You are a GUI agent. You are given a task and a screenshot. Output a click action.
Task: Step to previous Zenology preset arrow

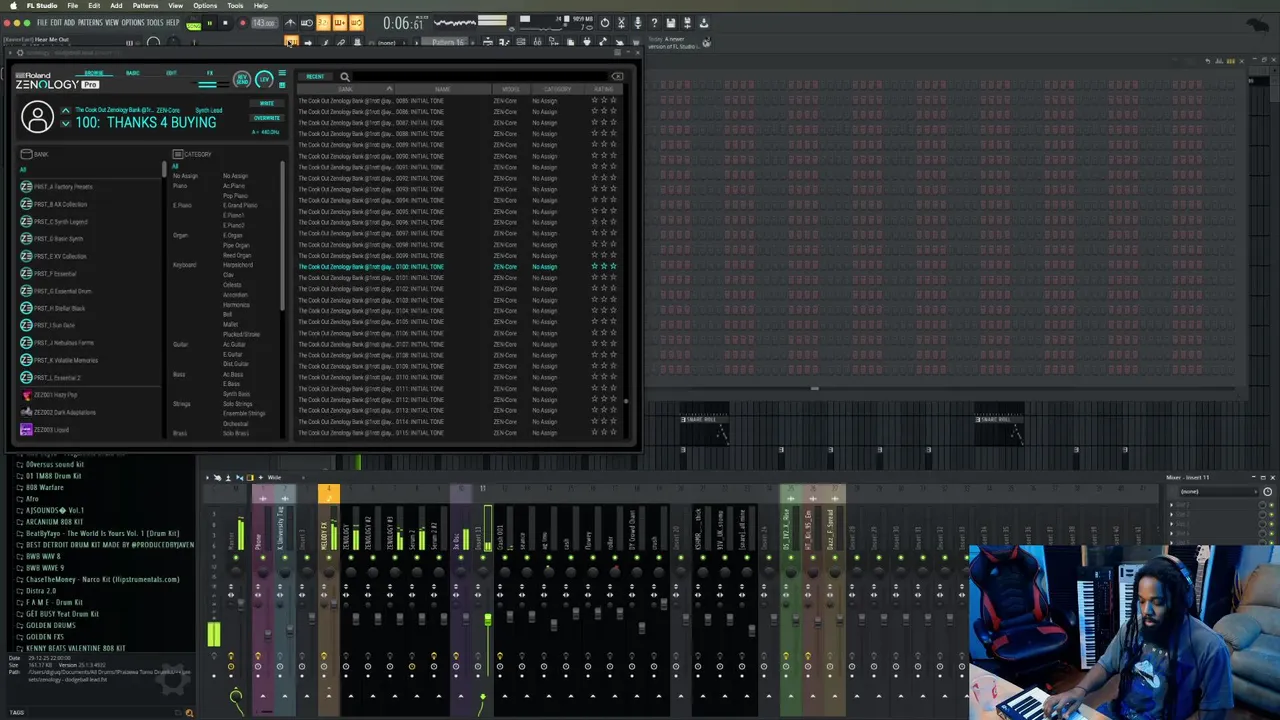65,110
